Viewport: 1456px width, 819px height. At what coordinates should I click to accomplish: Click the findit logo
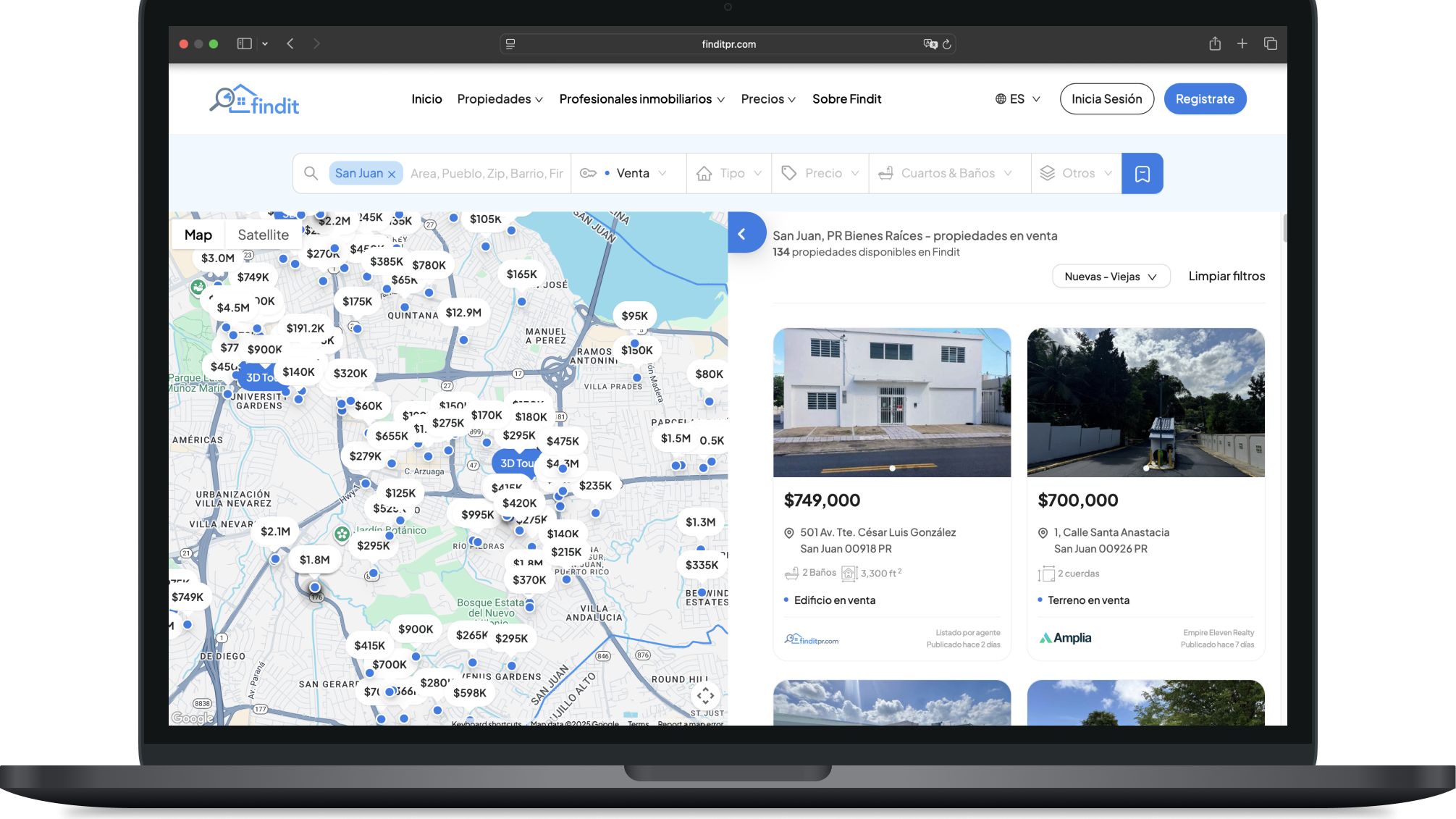pyautogui.click(x=255, y=100)
